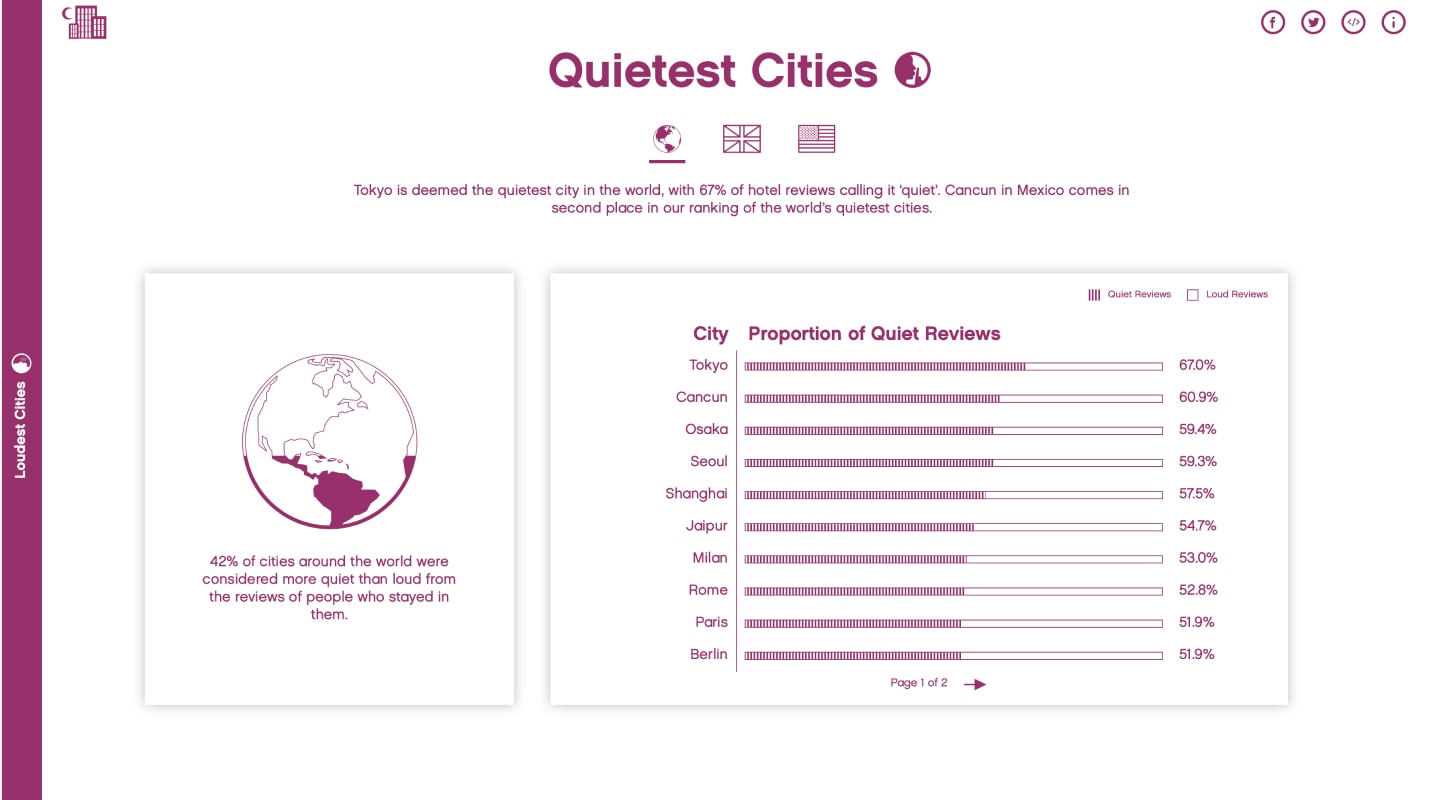This screenshot has width=1440, height=800.
Task: Click the Quietest Cities title
Action: [x=713, y=70]
